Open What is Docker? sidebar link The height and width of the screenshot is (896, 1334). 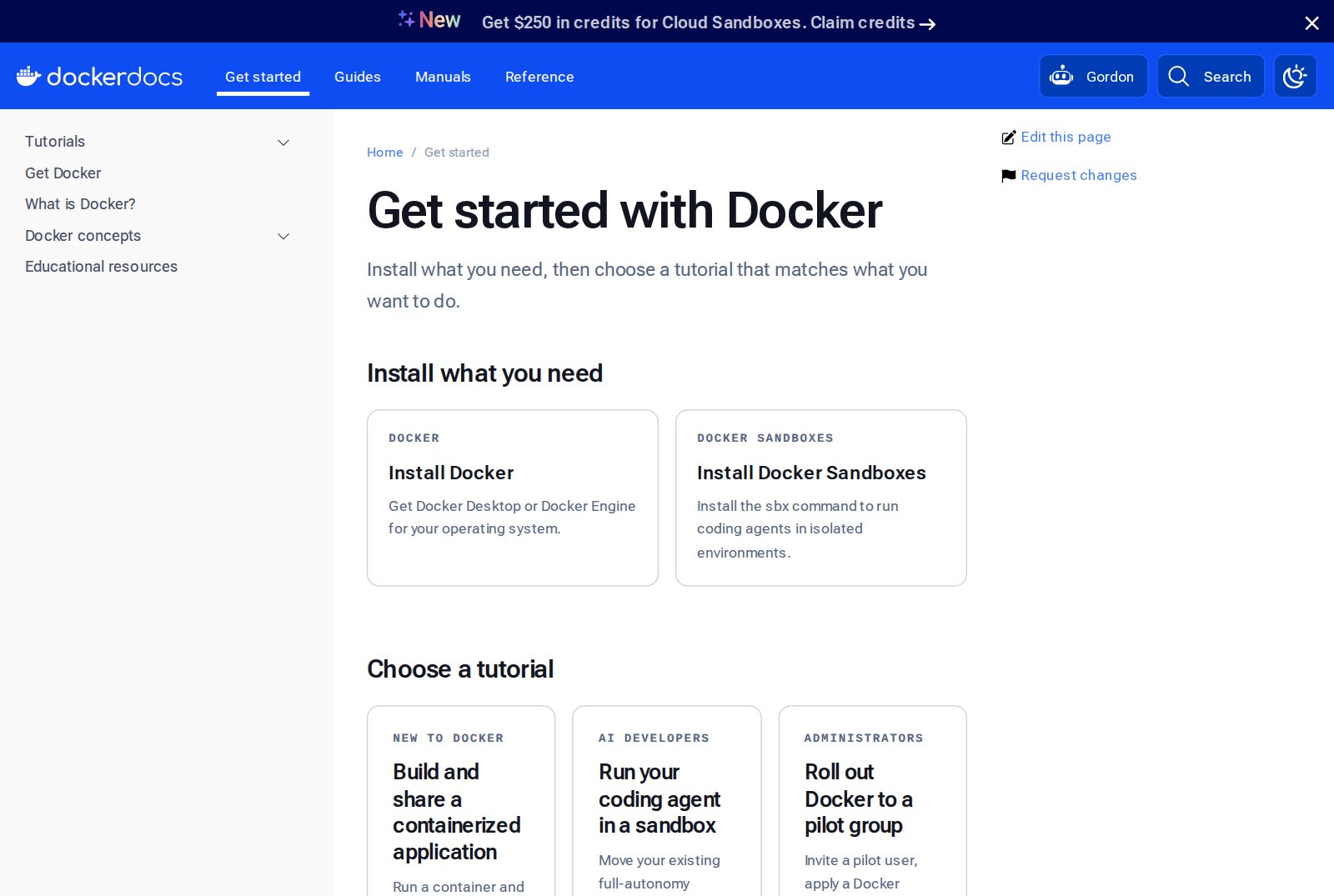80,204
